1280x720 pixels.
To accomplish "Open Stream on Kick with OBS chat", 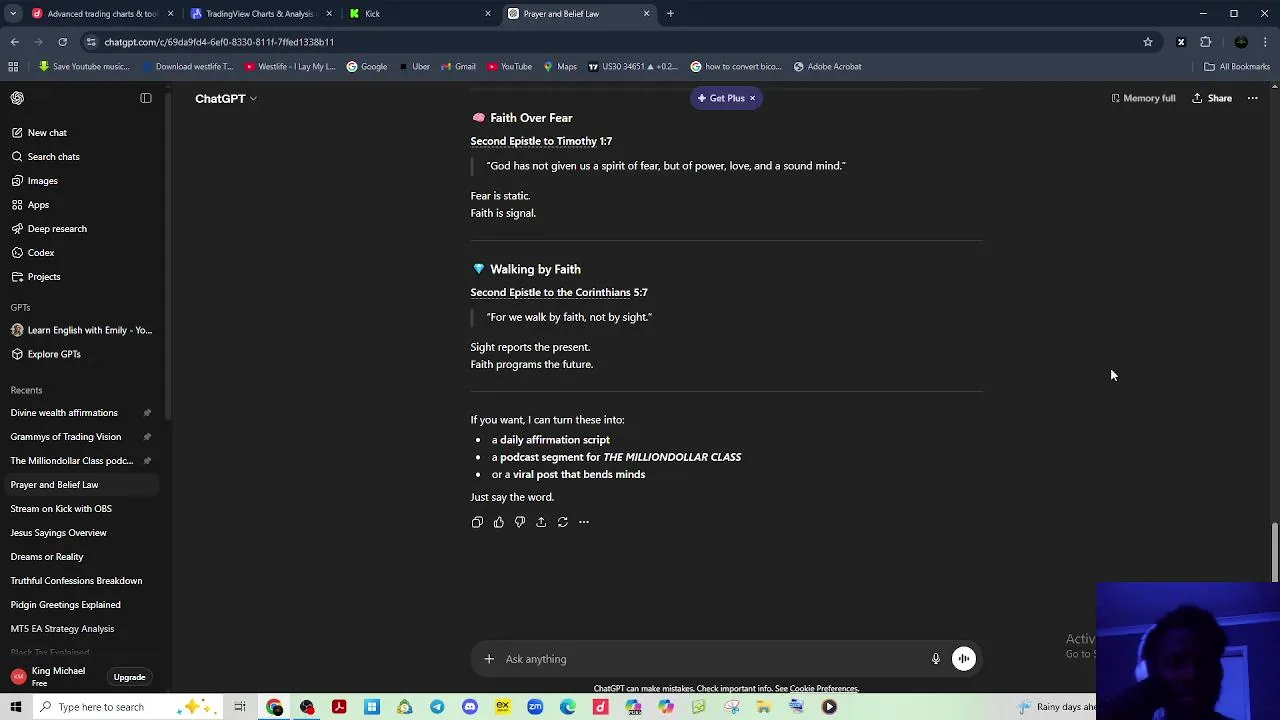I will [x=80, y=509].
